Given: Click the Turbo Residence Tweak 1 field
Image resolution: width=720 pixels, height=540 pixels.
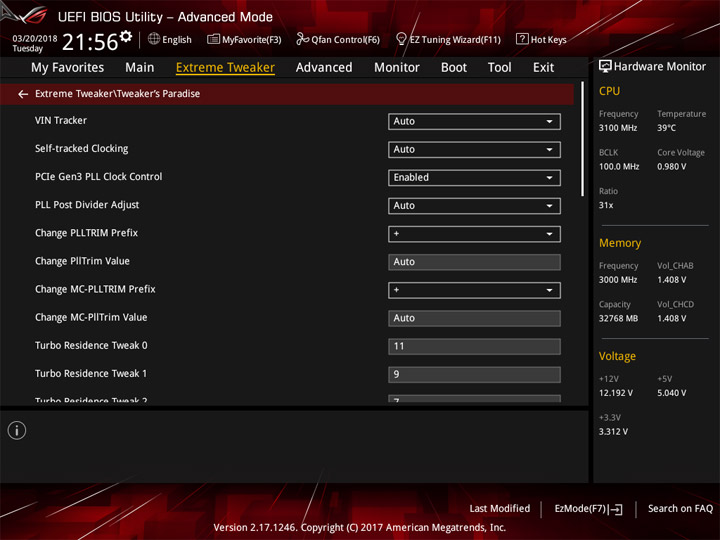Looking at the screenshot, I should pyautogui.click(x=474, y=375).
